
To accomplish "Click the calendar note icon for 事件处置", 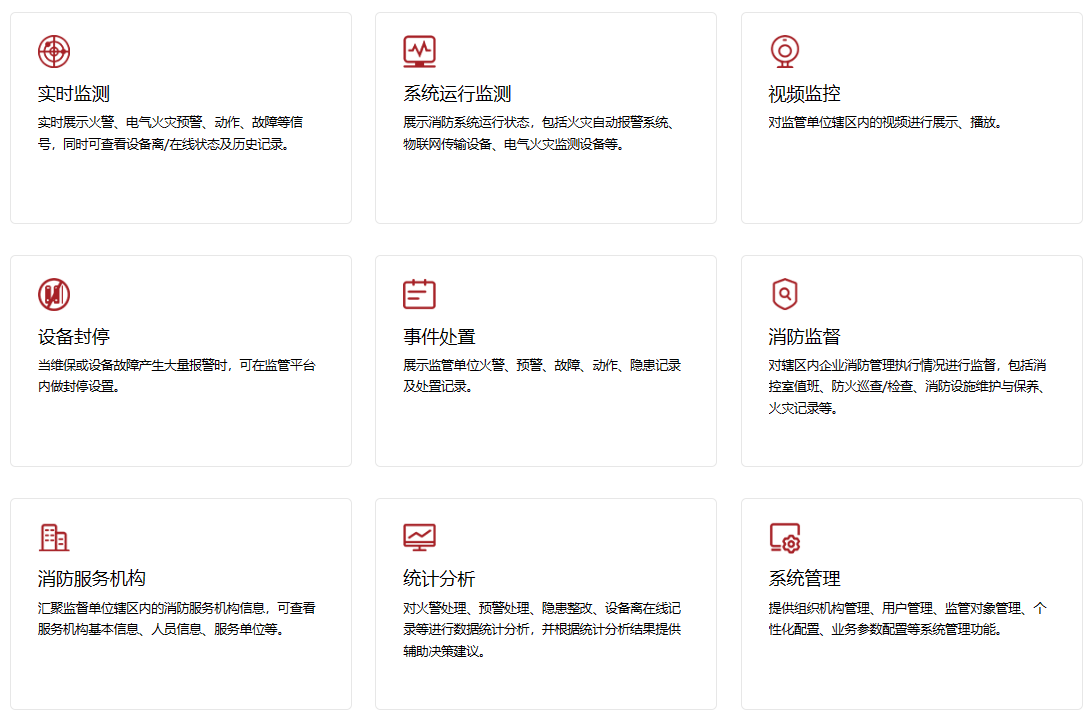I will (x=419, y=294).
